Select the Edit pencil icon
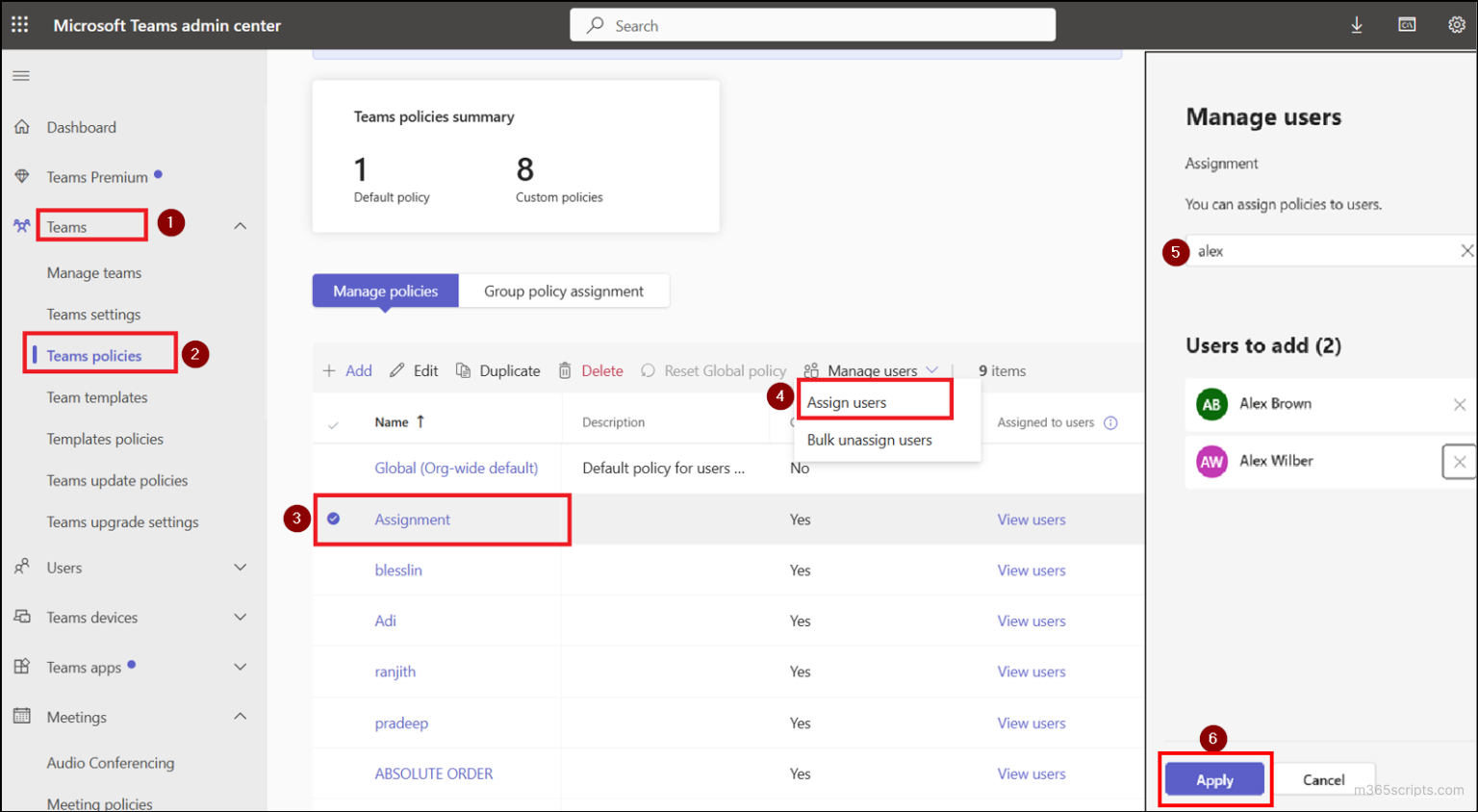 [397, 369]
